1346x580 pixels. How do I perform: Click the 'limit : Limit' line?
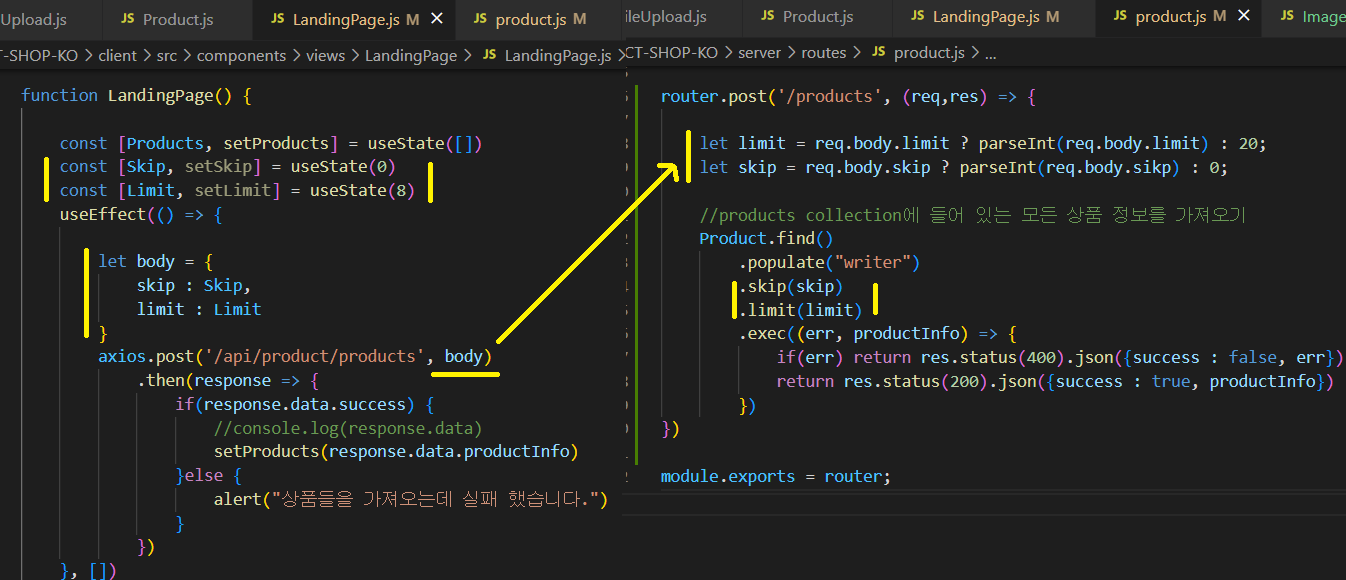click(x=199, y=309)
